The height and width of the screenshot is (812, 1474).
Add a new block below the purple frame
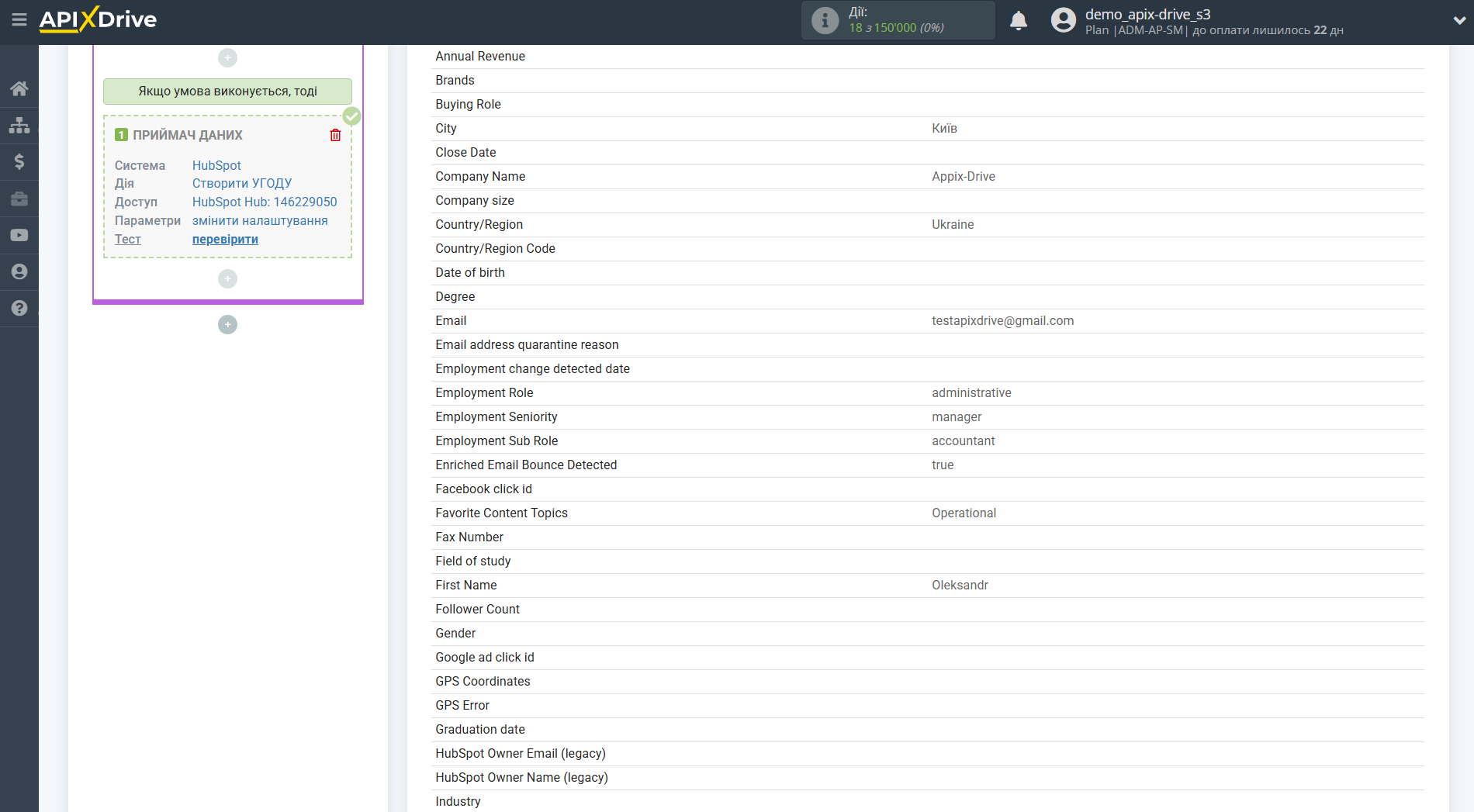[x=227, y=324]
